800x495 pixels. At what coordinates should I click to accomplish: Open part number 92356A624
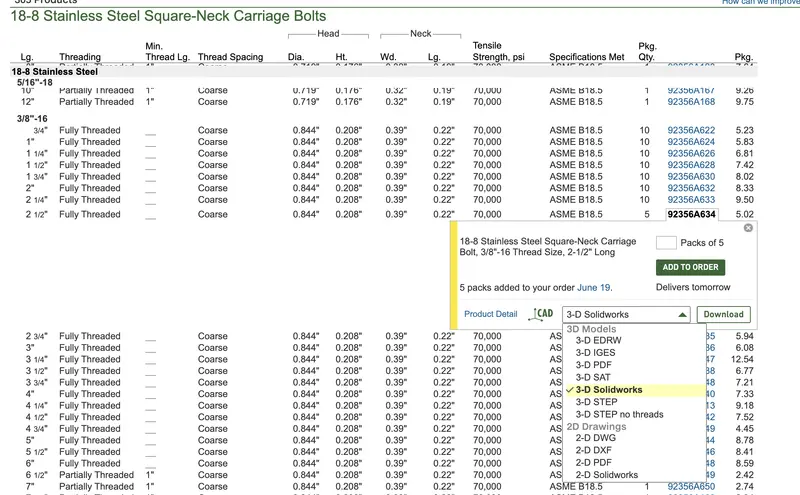point(691,142)
